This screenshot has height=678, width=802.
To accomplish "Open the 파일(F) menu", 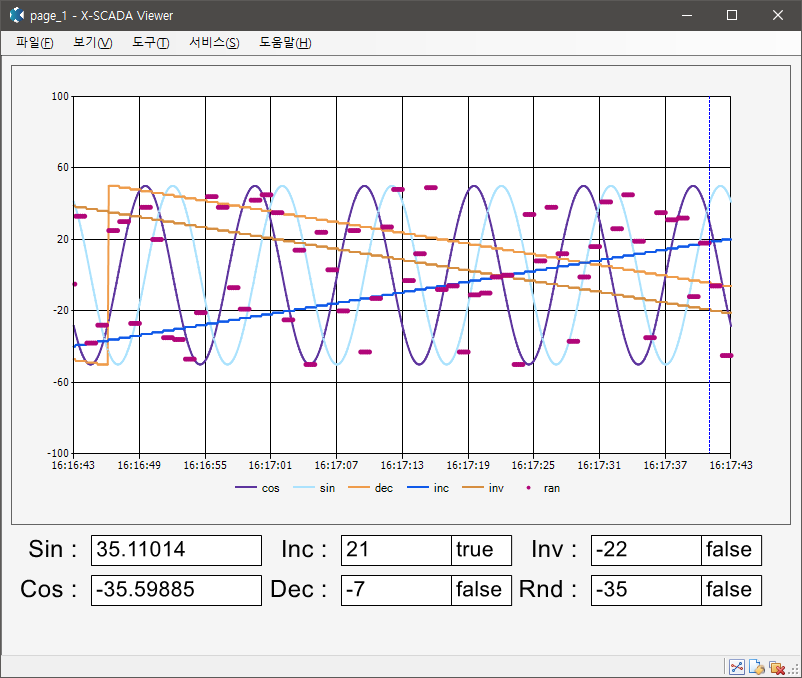I will (34, 42).
